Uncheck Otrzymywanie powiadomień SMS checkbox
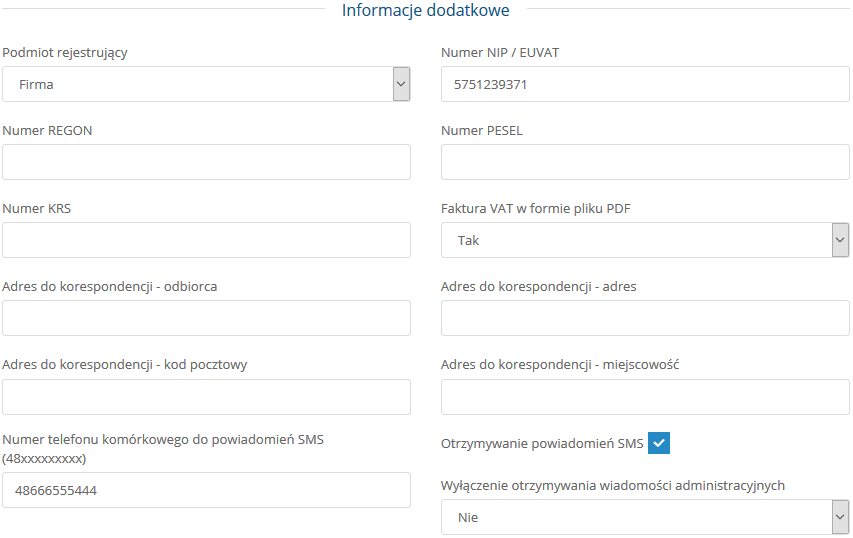The image size is (853, 538). click(x=659, y=443)
